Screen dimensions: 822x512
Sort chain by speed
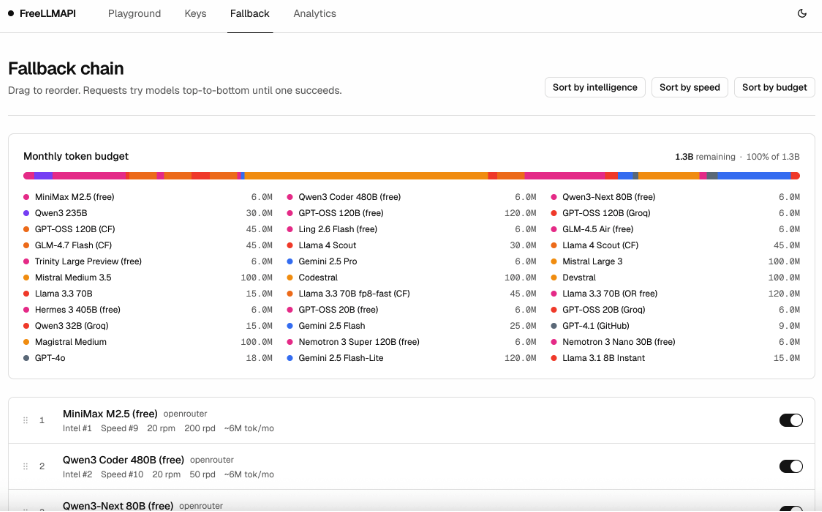(x=689, y=88)
